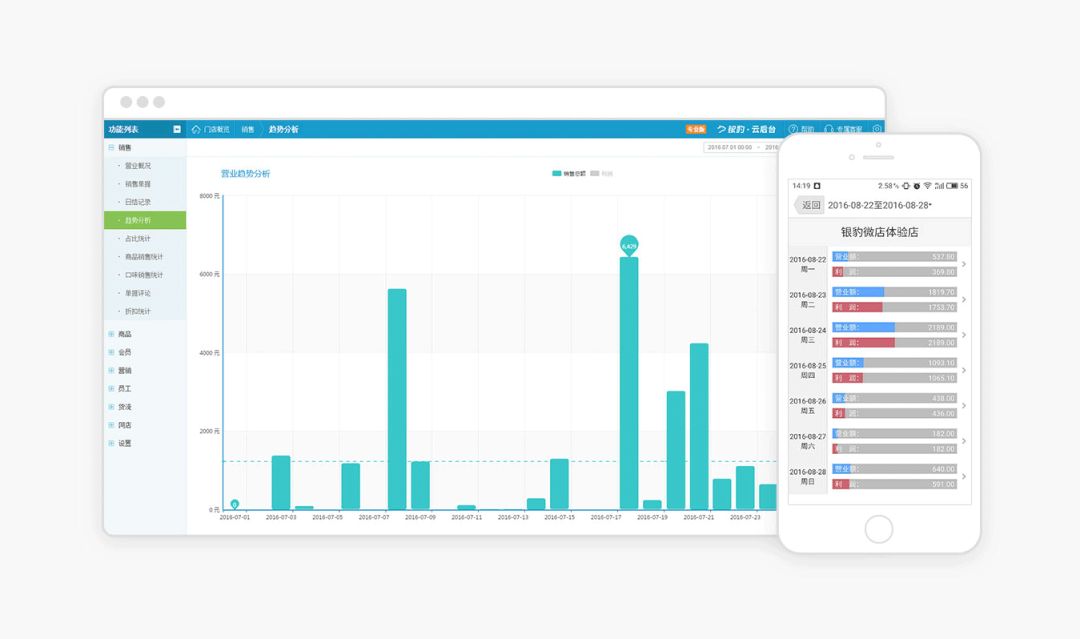Click the 银豹·云后台 logo
This screenshot has width=1080, height=639.
coord(746,129)
